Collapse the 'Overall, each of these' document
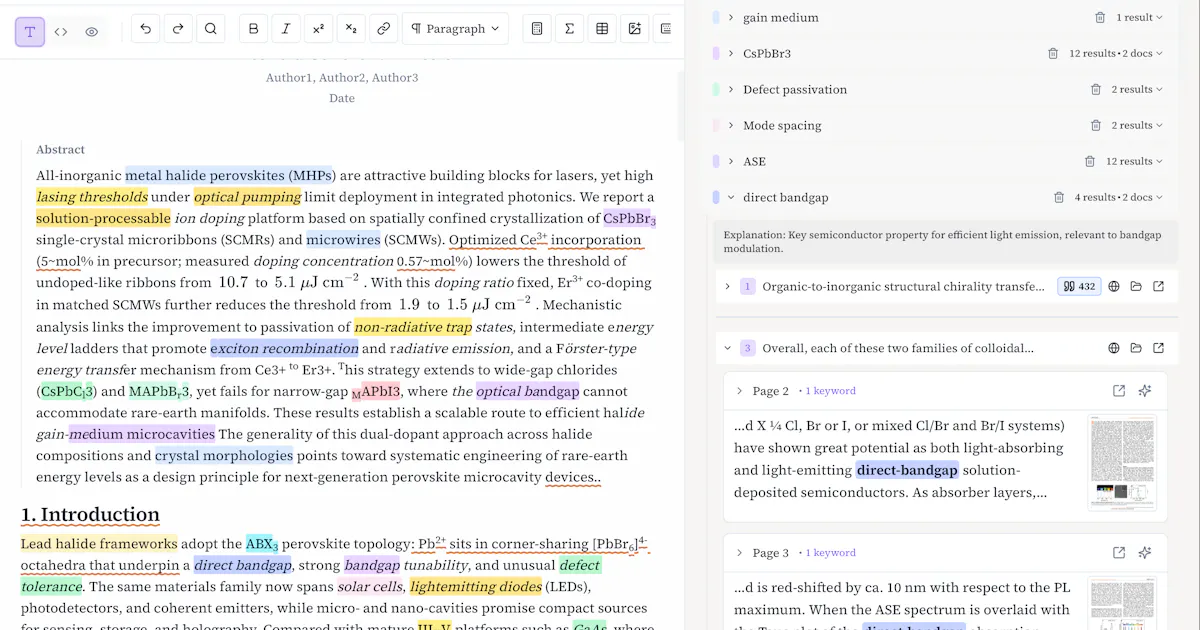 [727, 348]
